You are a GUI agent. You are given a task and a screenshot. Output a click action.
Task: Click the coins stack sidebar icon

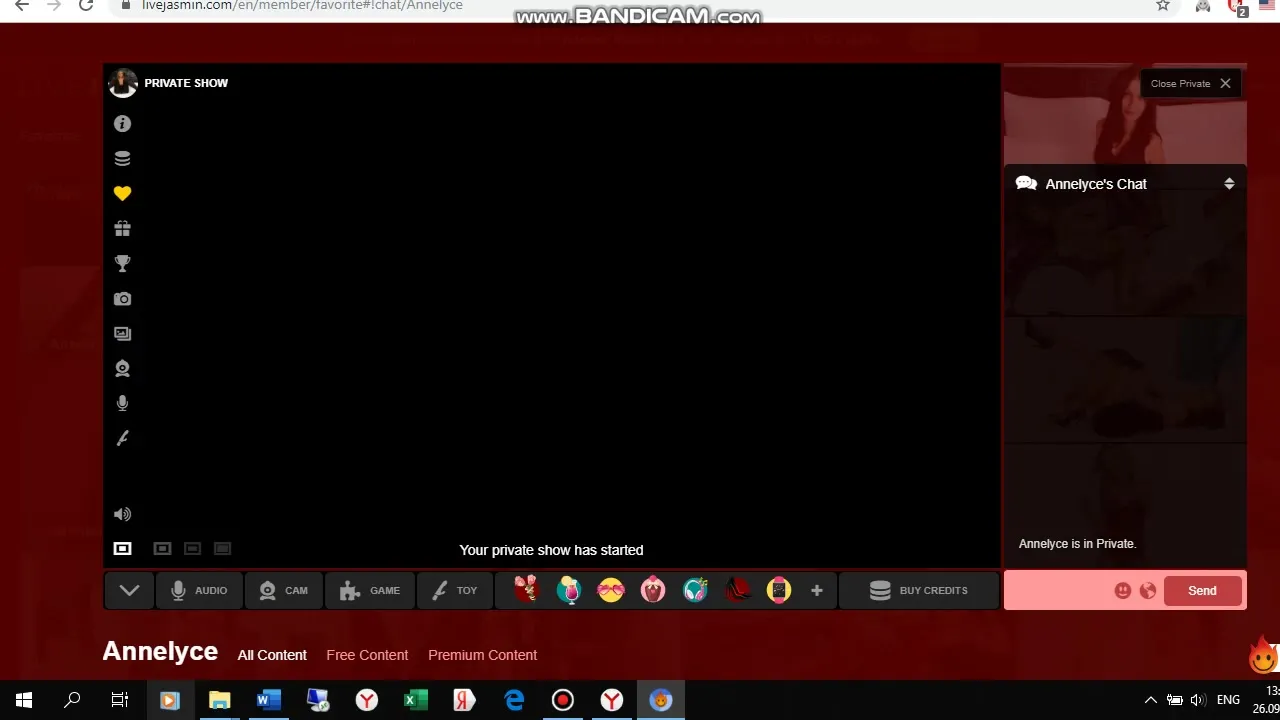[122, 159]
